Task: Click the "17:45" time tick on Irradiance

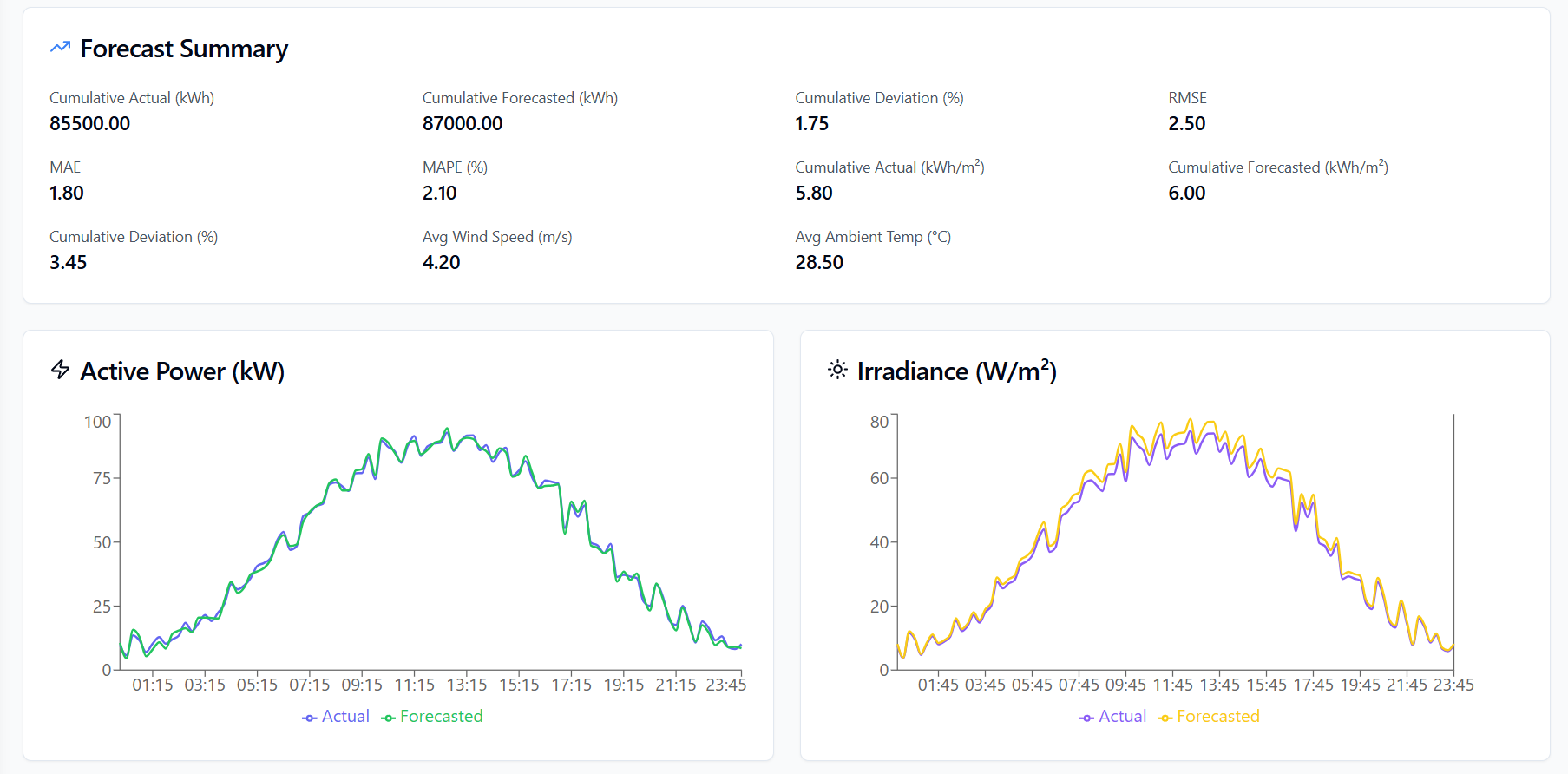Action: [x=1314, y=685]
